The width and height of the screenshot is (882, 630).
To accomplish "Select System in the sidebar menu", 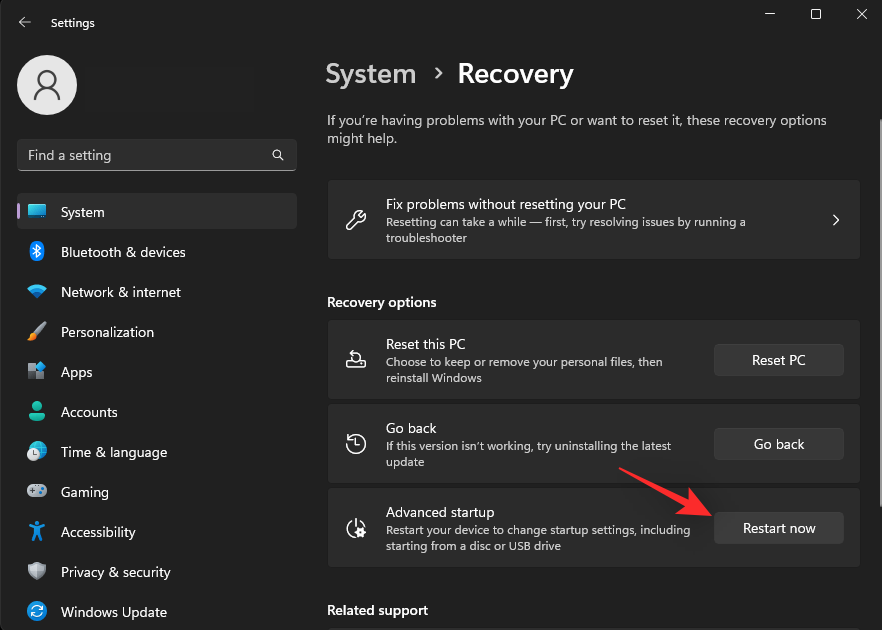I will click(83, 211).
